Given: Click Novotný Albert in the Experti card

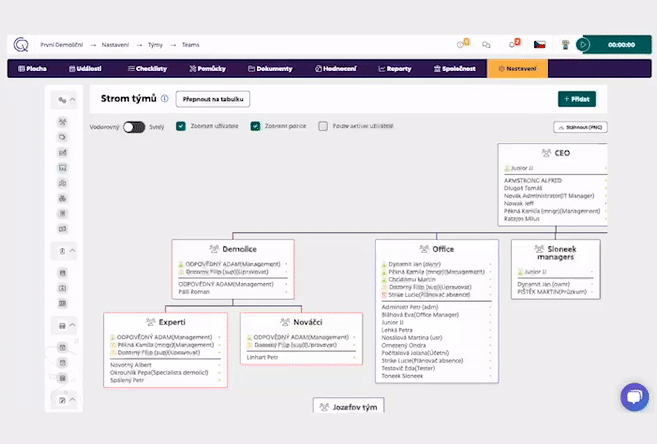Looking at the screenshot, I should click(131, 365).
